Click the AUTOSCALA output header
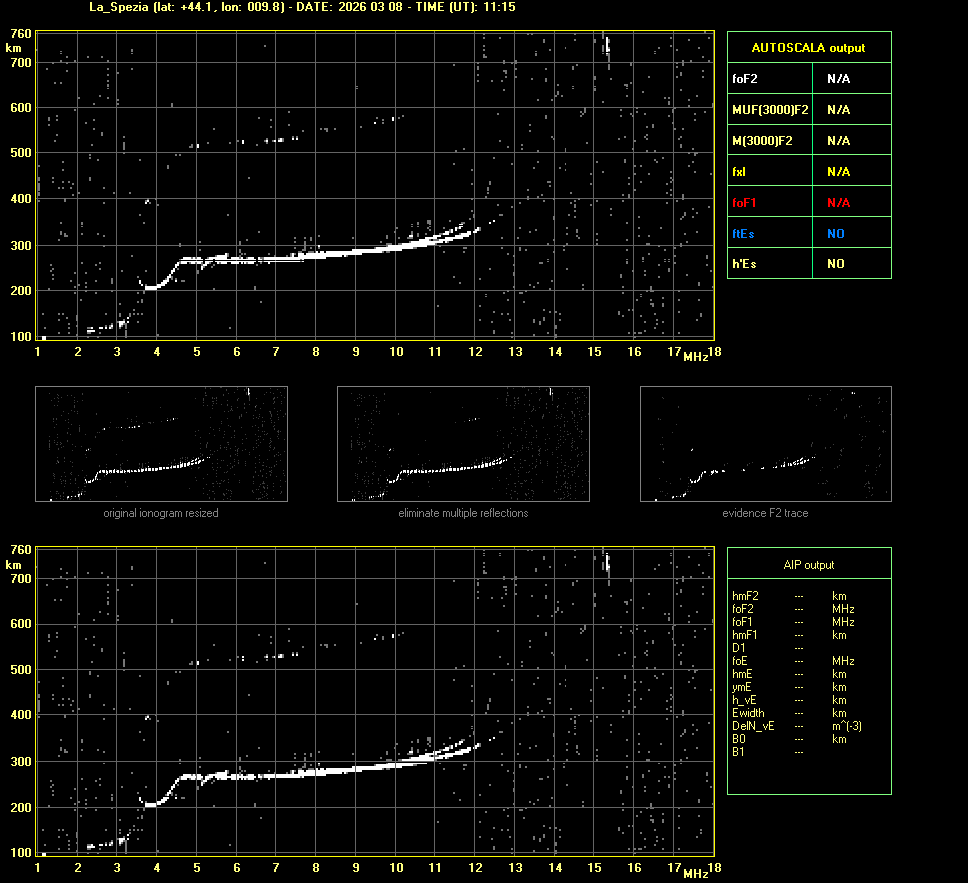 pyautogui.click(x=808, y=47)
